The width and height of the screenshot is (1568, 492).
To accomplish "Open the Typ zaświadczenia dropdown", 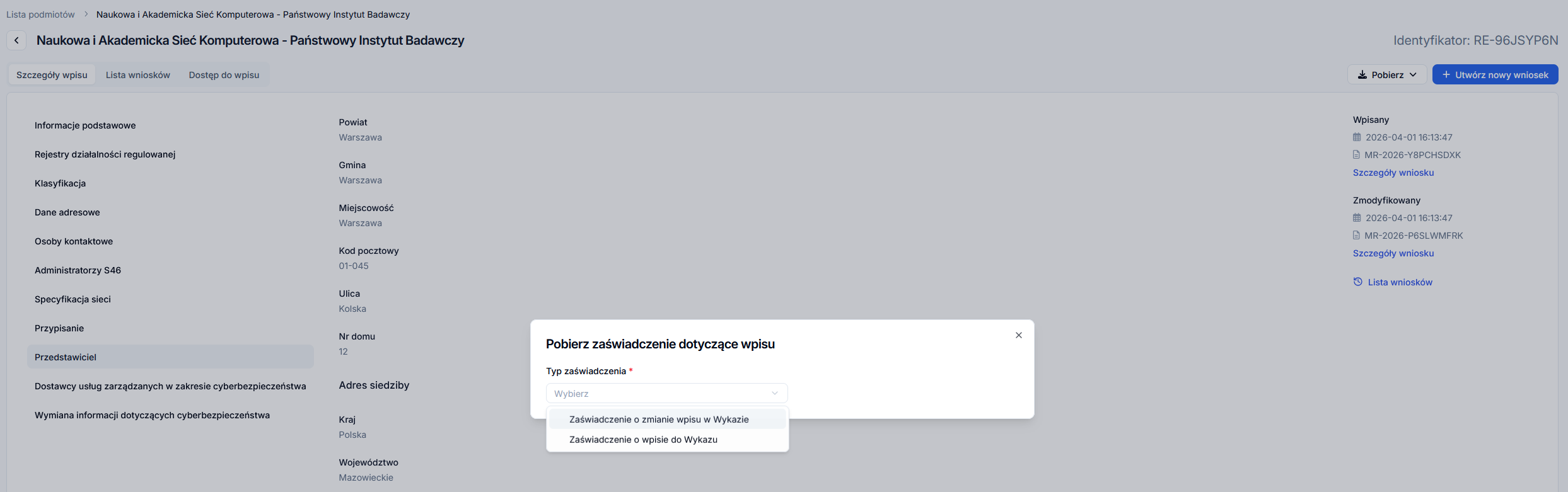I will coord(666,393).
